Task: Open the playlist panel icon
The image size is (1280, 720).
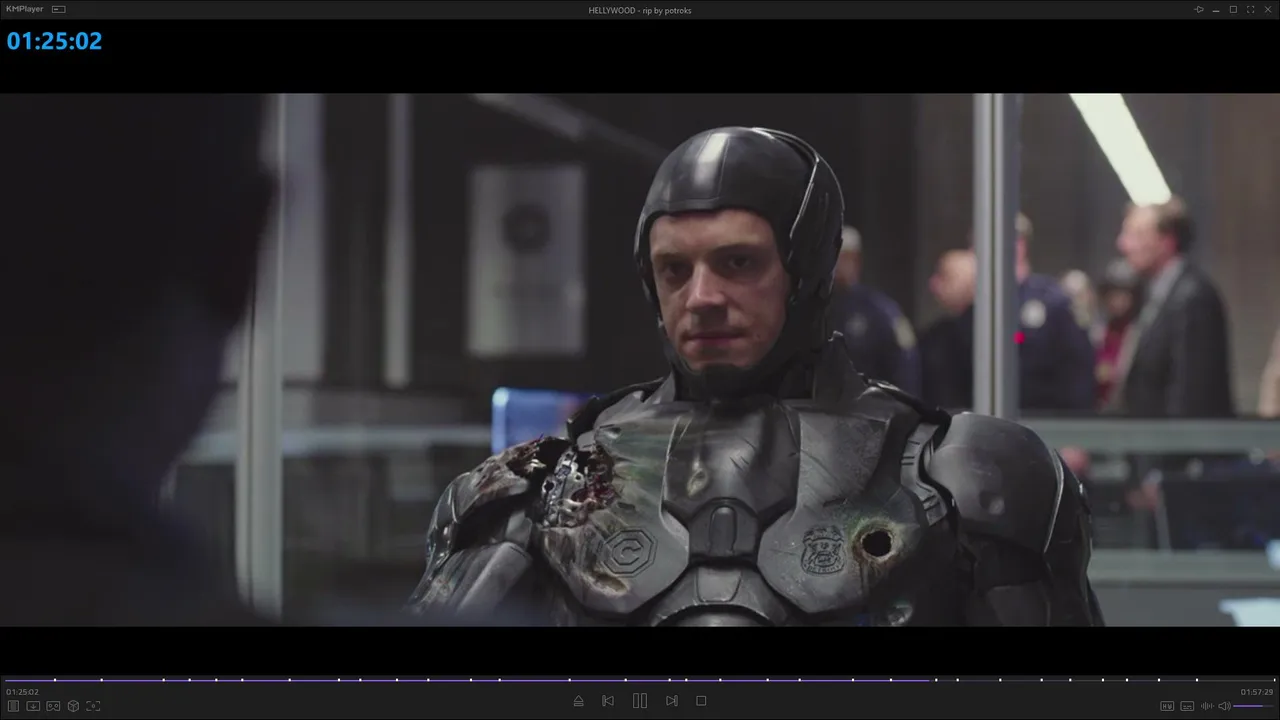Action: (x=14, y=706)
